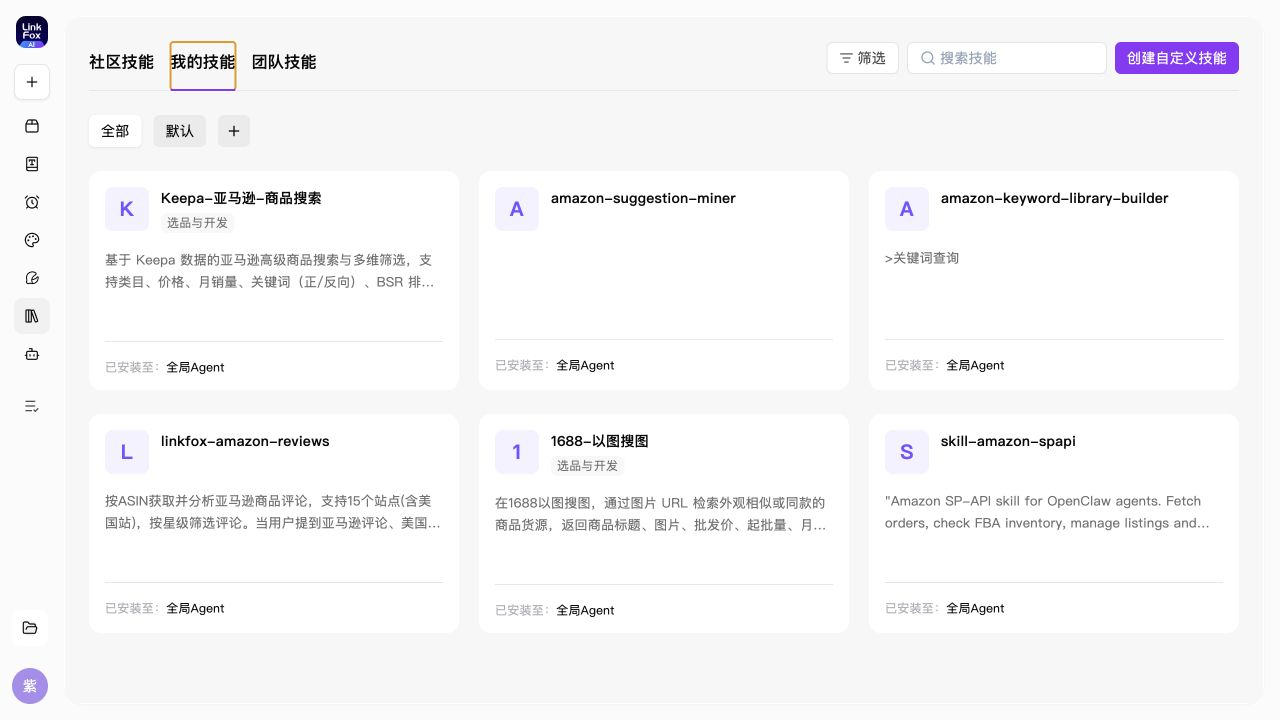Open the folder icon at sidebar bottom
The image size is (1280, 720).
pos(30,628)
